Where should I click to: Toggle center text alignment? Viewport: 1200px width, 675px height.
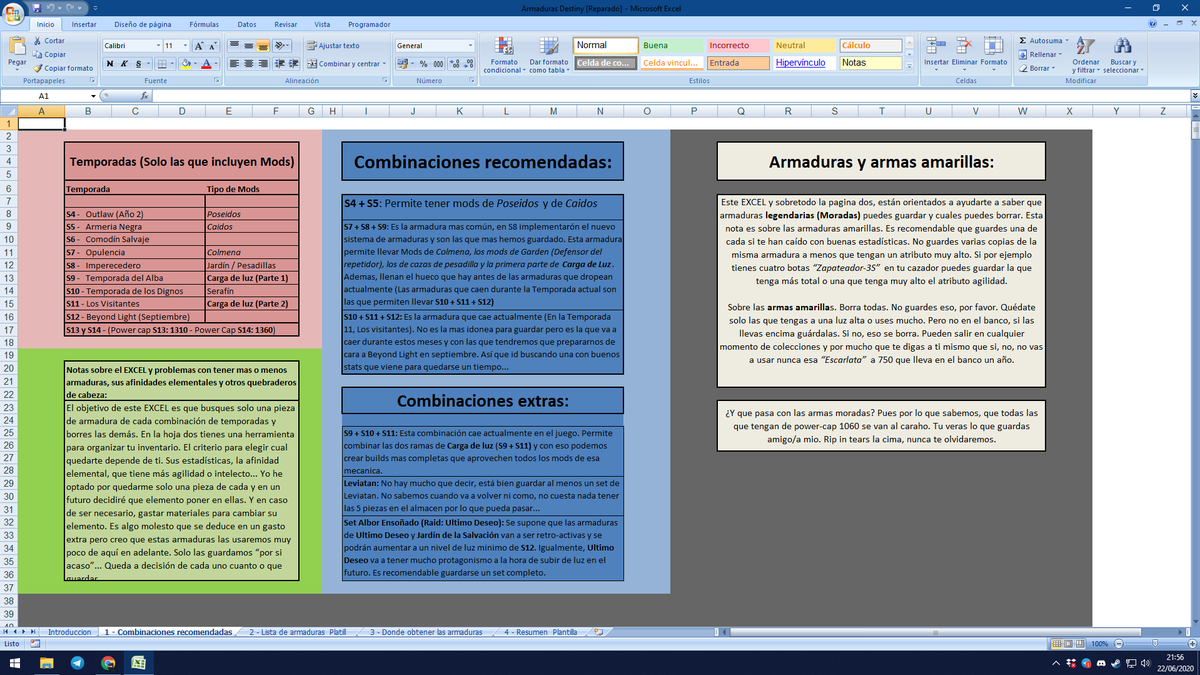coord(248,63)
